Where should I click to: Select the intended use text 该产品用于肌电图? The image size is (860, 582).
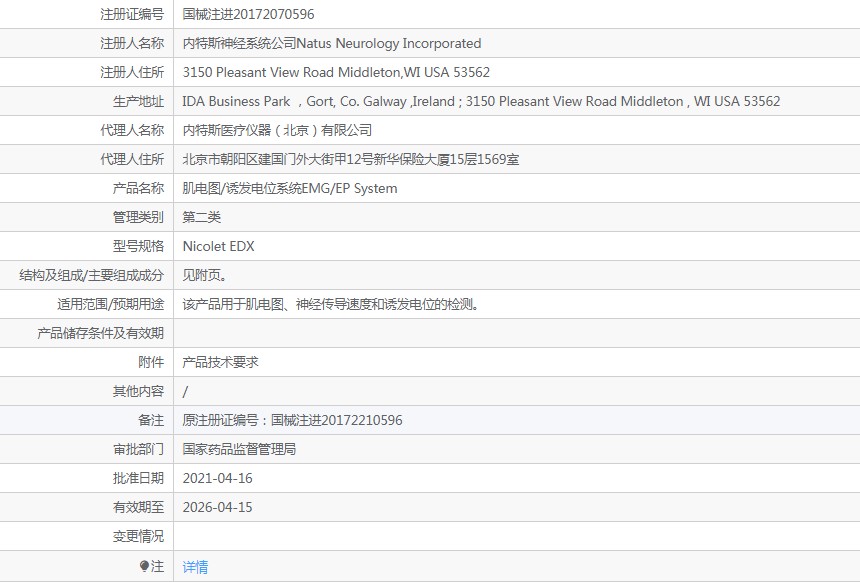click(330, 304)
